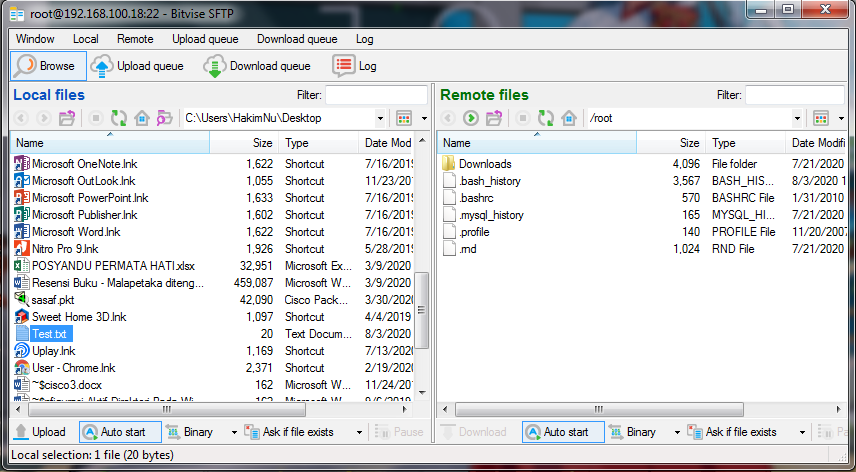Sort local files by Size column

click(244, 143)
